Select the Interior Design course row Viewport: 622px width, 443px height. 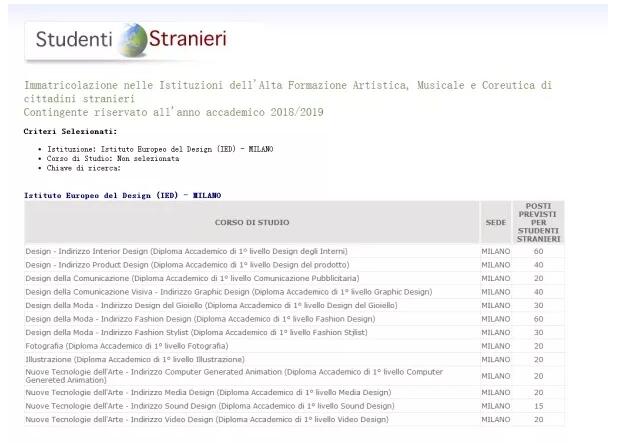click(x=294, y=251)
